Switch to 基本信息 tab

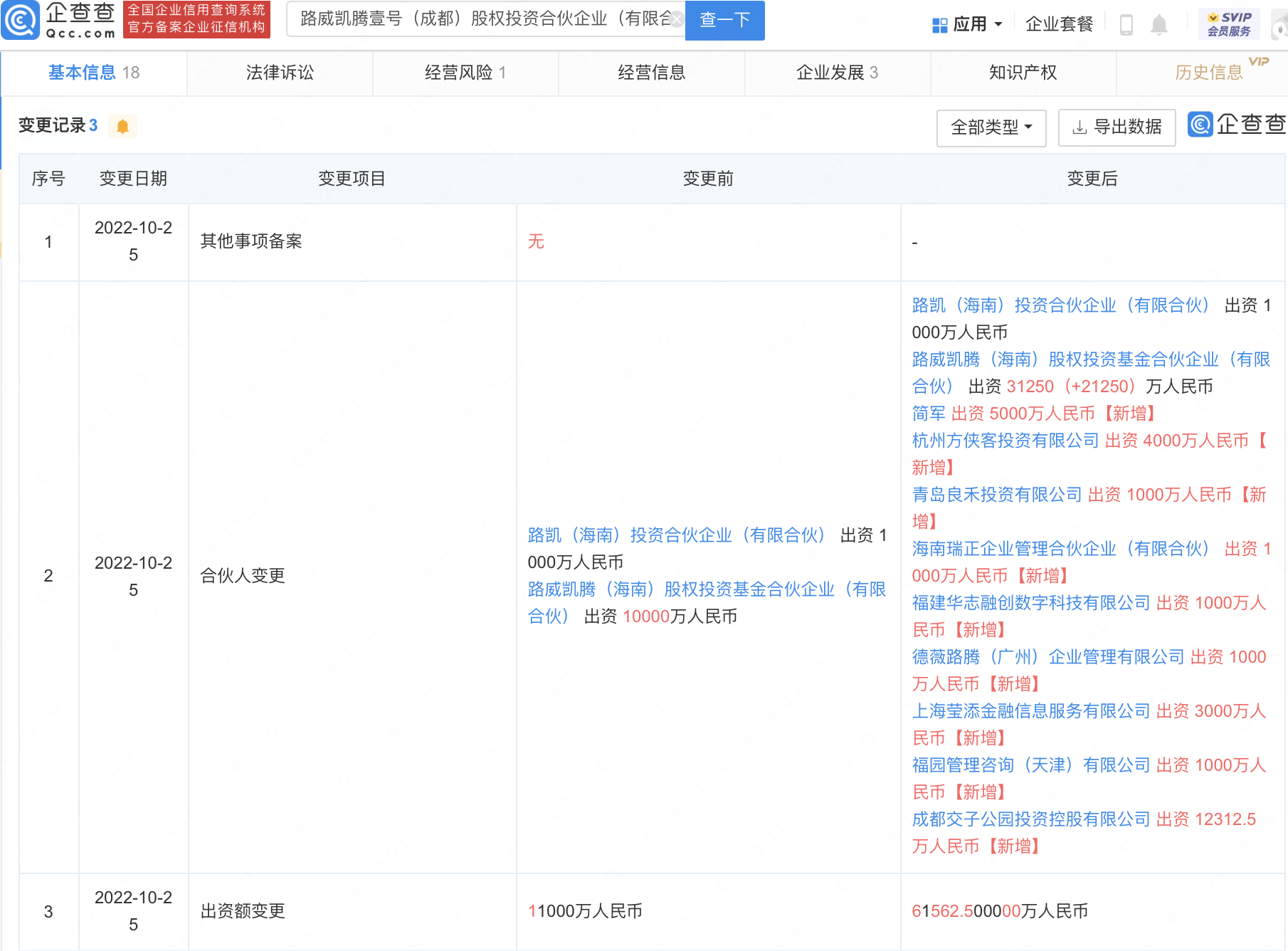coord(94,73)
